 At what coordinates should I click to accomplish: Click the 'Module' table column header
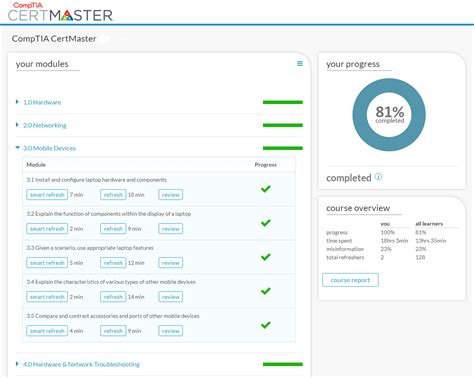click(36, 165)
